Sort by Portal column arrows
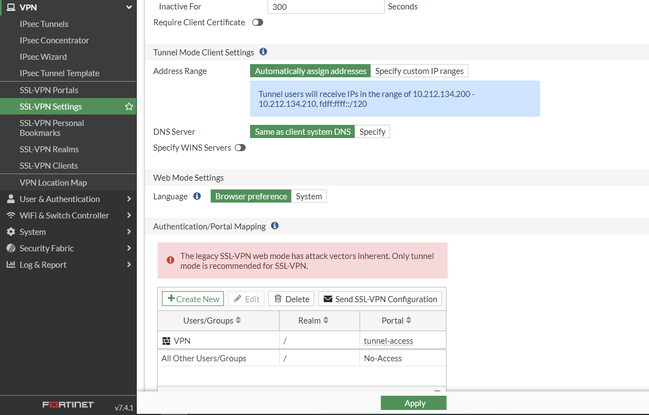The image size is (649, 415). [409, 320]
